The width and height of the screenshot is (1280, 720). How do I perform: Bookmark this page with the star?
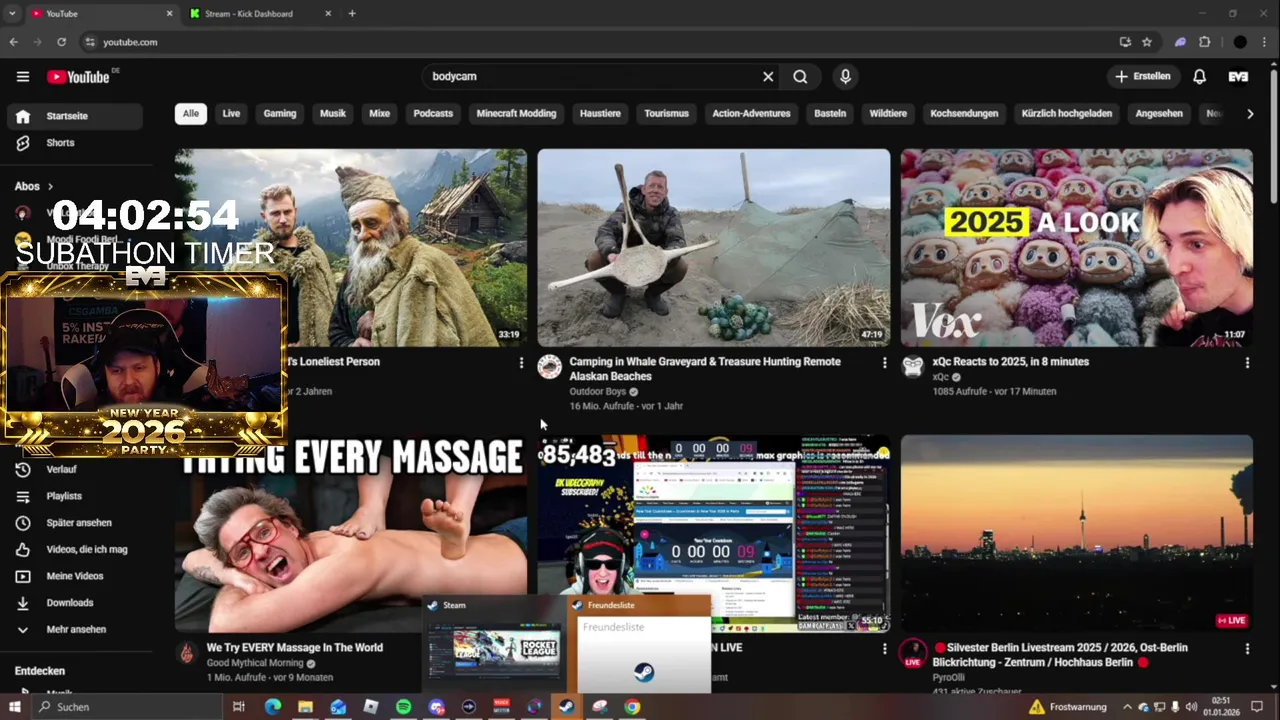(1147, 42)
